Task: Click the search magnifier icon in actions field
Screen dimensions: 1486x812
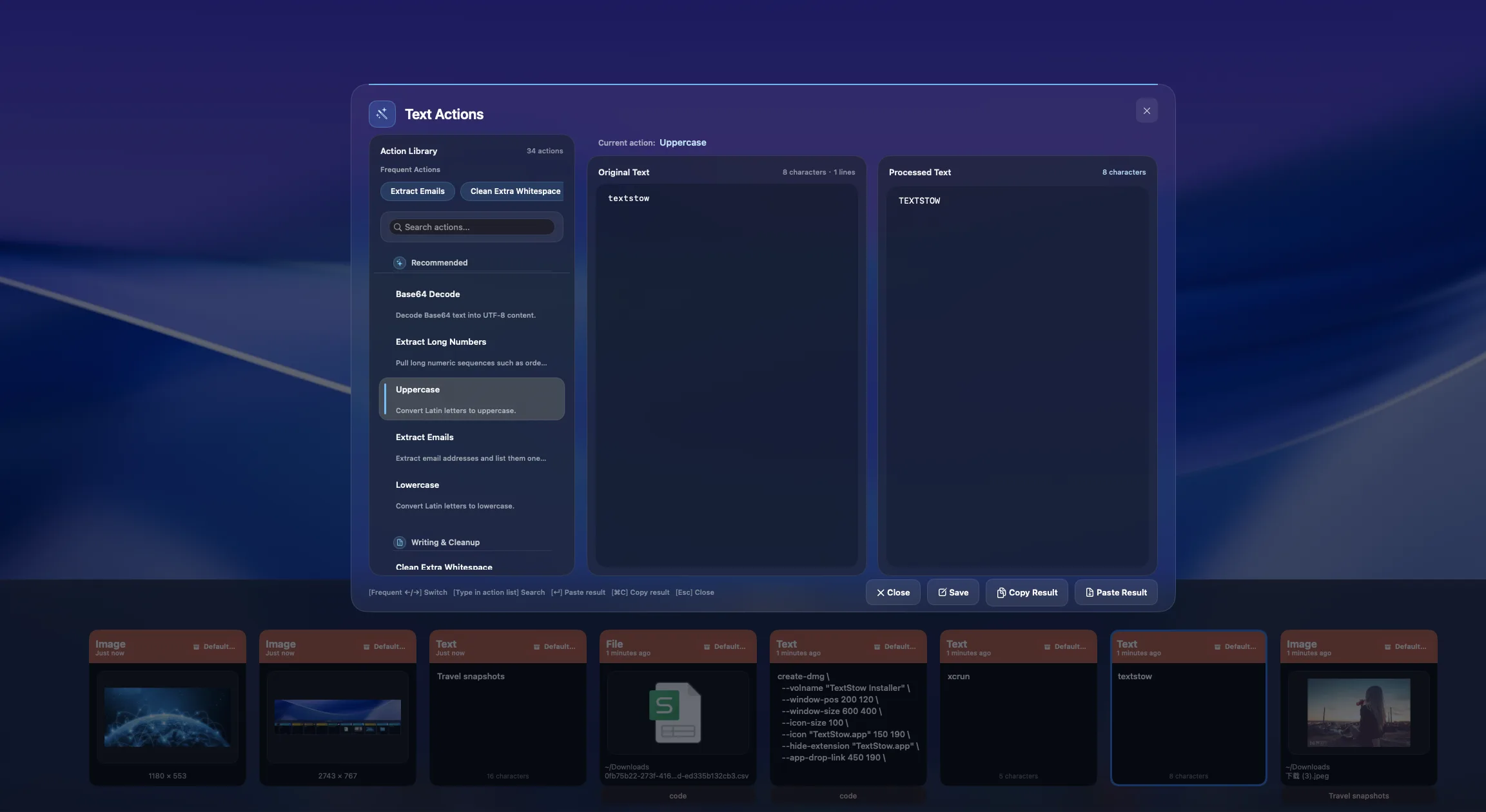Action: pyautogui.click(x=398, y=227)
